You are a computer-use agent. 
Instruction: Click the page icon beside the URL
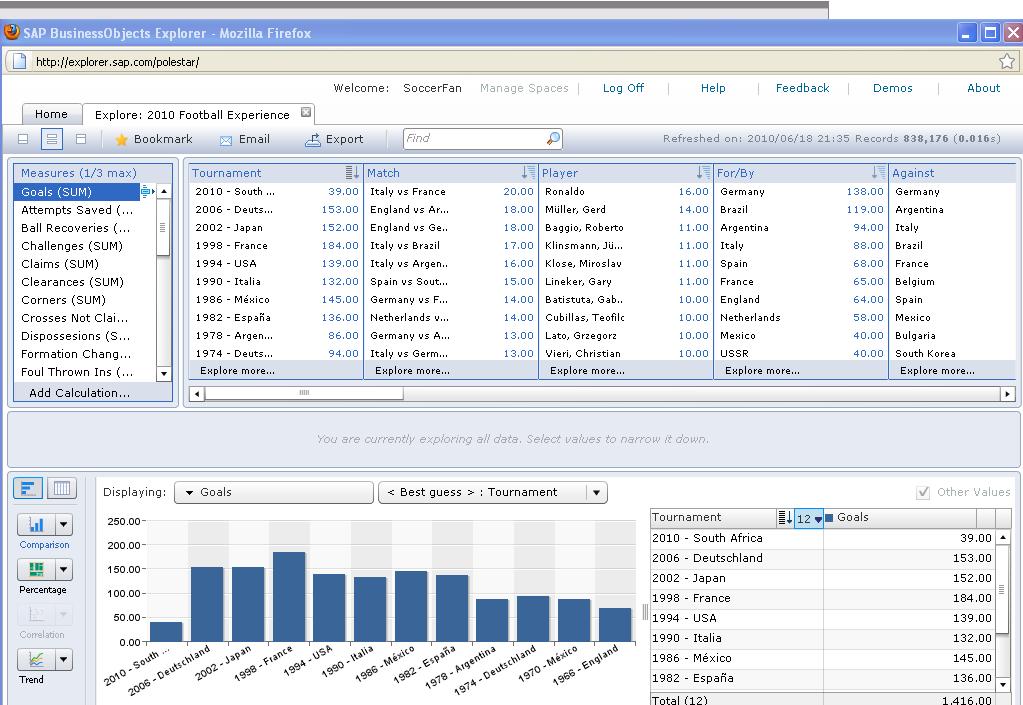click(20, 61)
